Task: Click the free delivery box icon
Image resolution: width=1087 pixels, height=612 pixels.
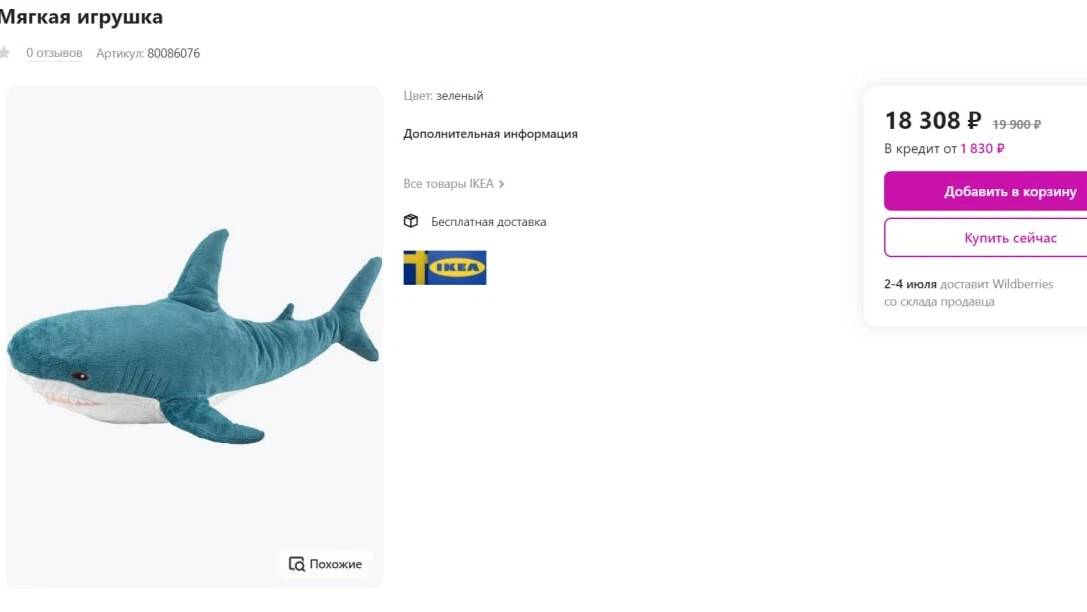Action: (x=411, y=221)
